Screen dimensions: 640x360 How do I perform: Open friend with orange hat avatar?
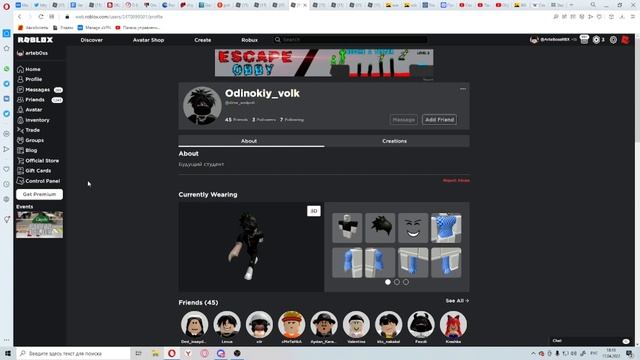pos(291,324)
